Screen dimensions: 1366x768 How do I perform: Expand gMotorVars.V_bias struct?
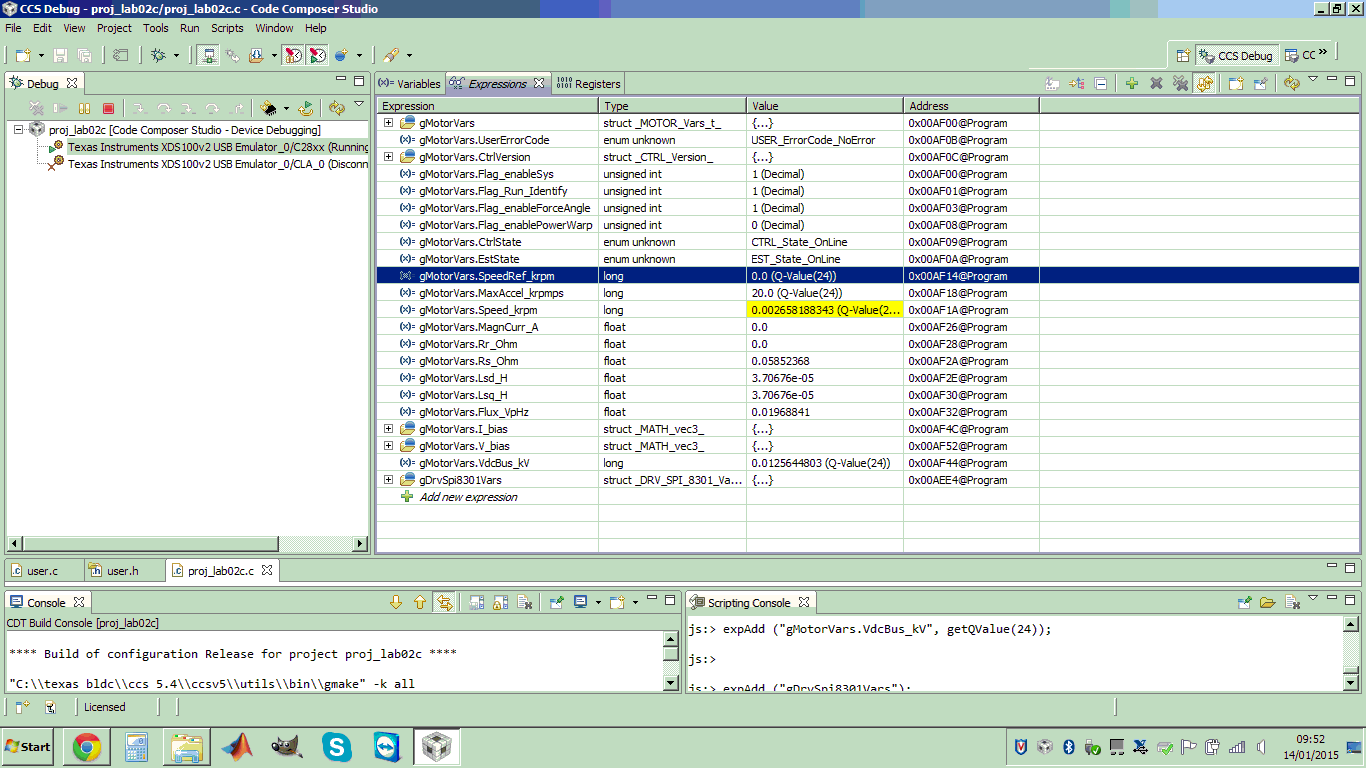388,446
